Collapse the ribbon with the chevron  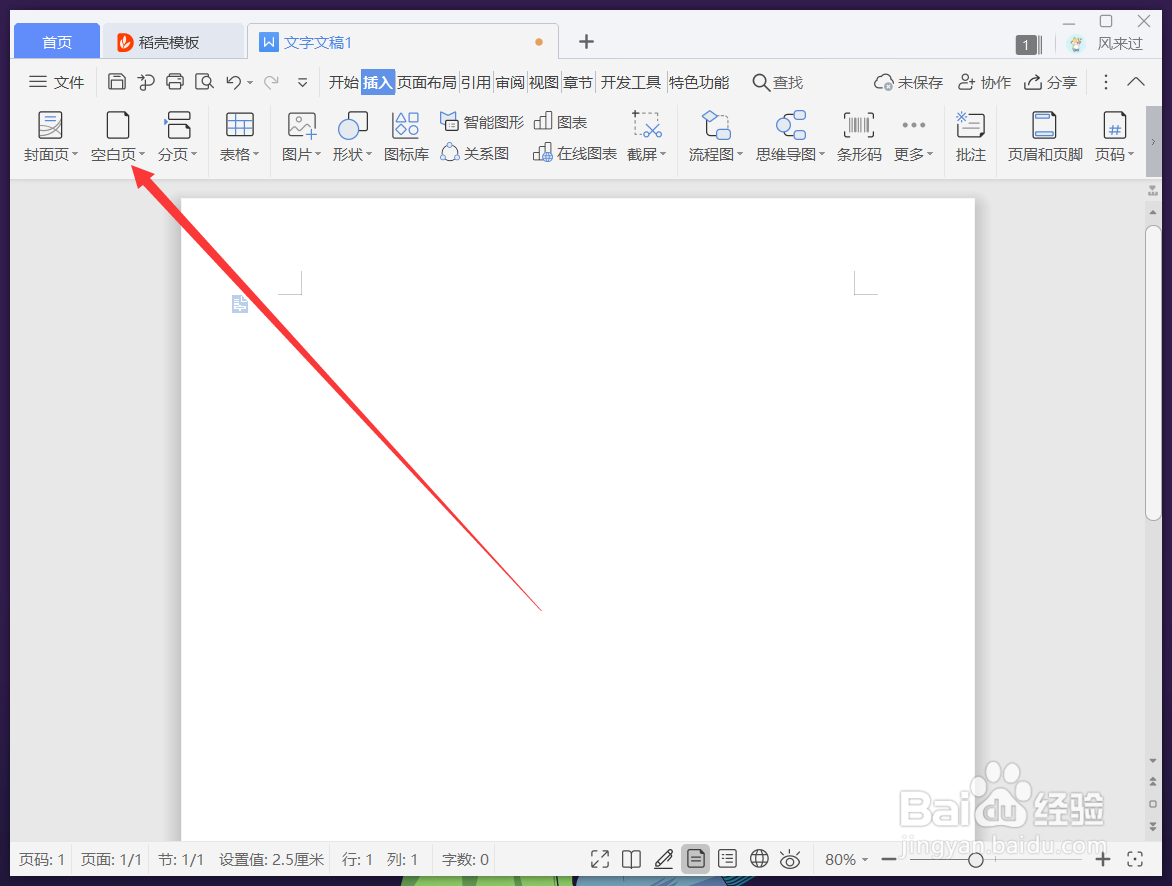point(1135,81)
